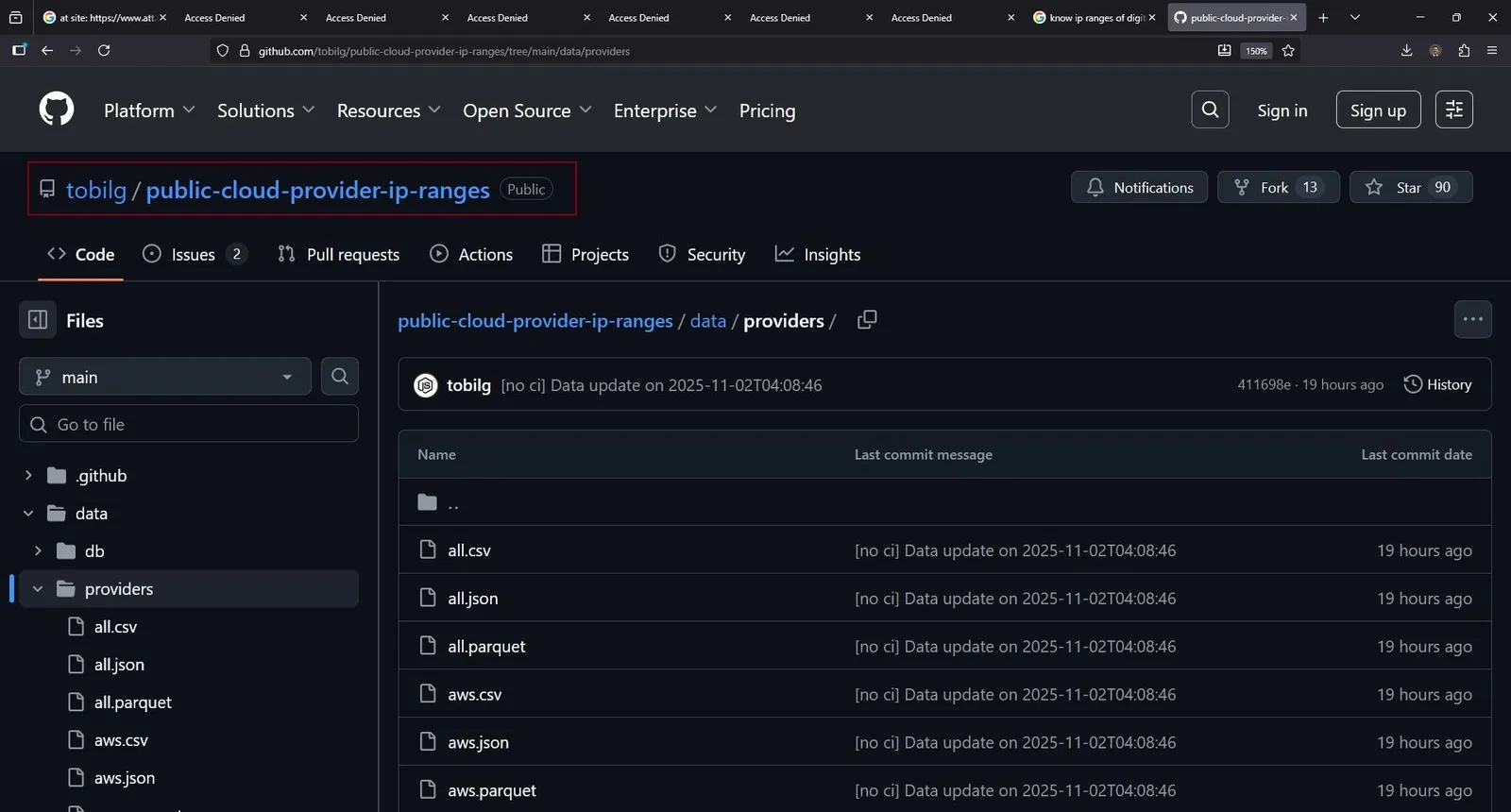Open all.csv in the file table
Image resolution: width=1511 pixels, height=812 pixels.
[469, 550]
